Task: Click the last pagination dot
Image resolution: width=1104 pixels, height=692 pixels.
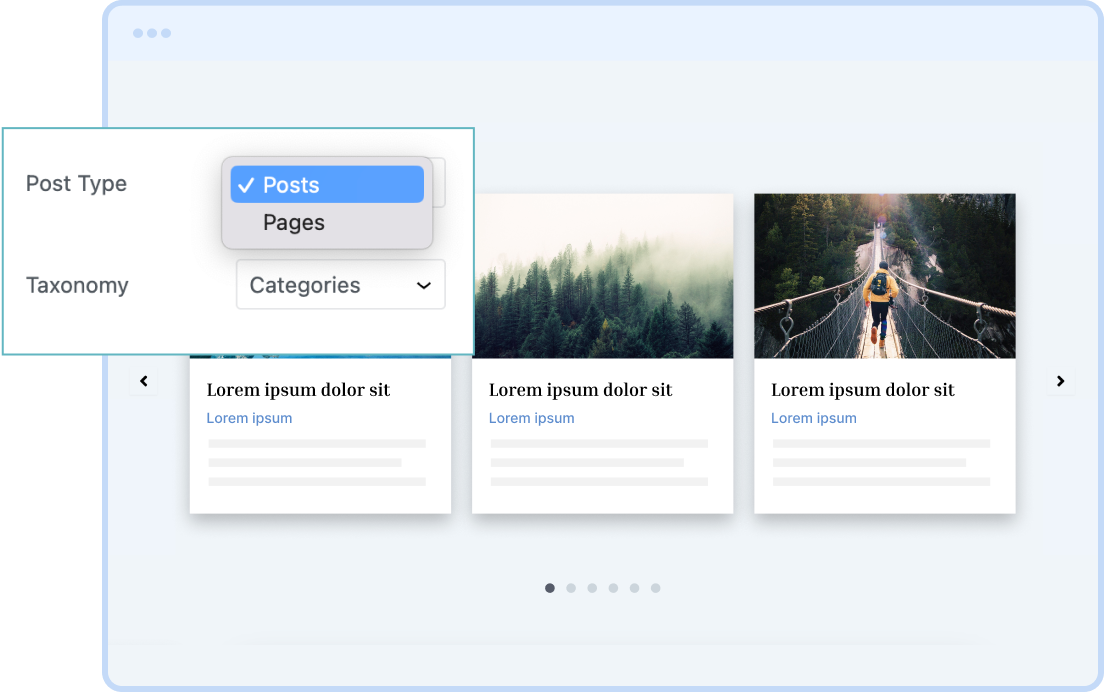Action: click(x=655, y=588)
